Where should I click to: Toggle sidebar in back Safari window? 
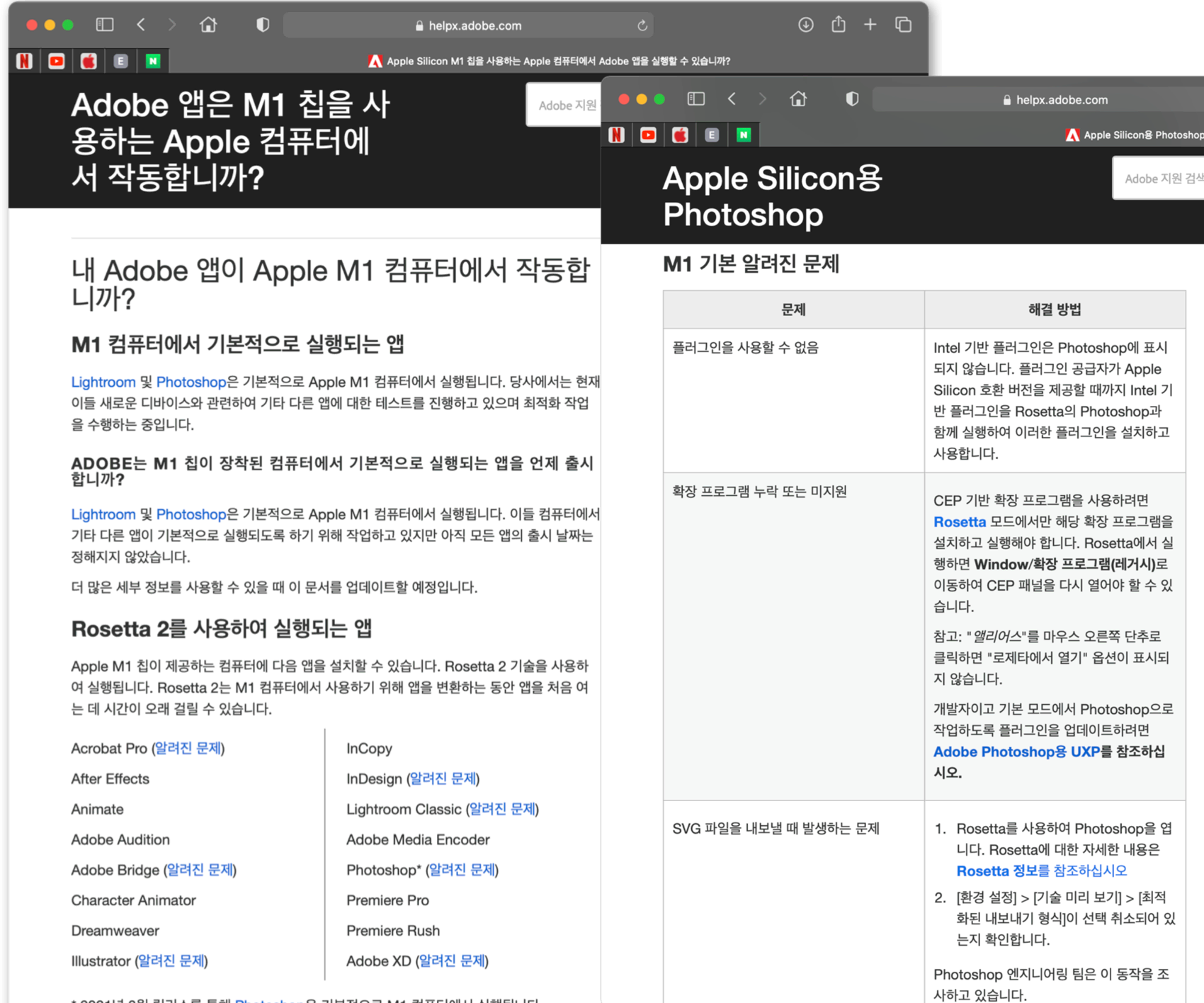coord(105,25)
